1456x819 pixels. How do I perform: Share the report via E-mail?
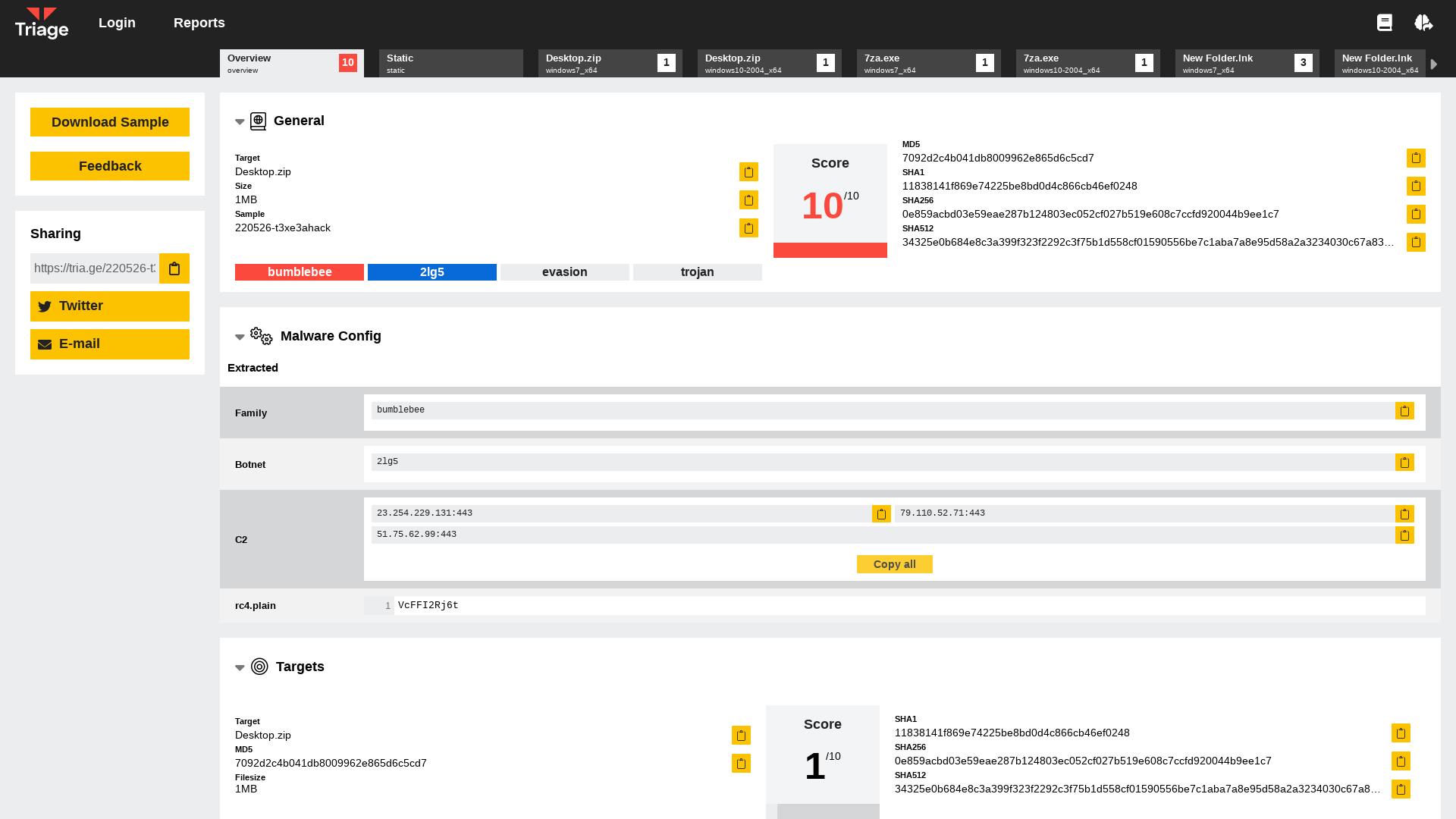(110, 344)
